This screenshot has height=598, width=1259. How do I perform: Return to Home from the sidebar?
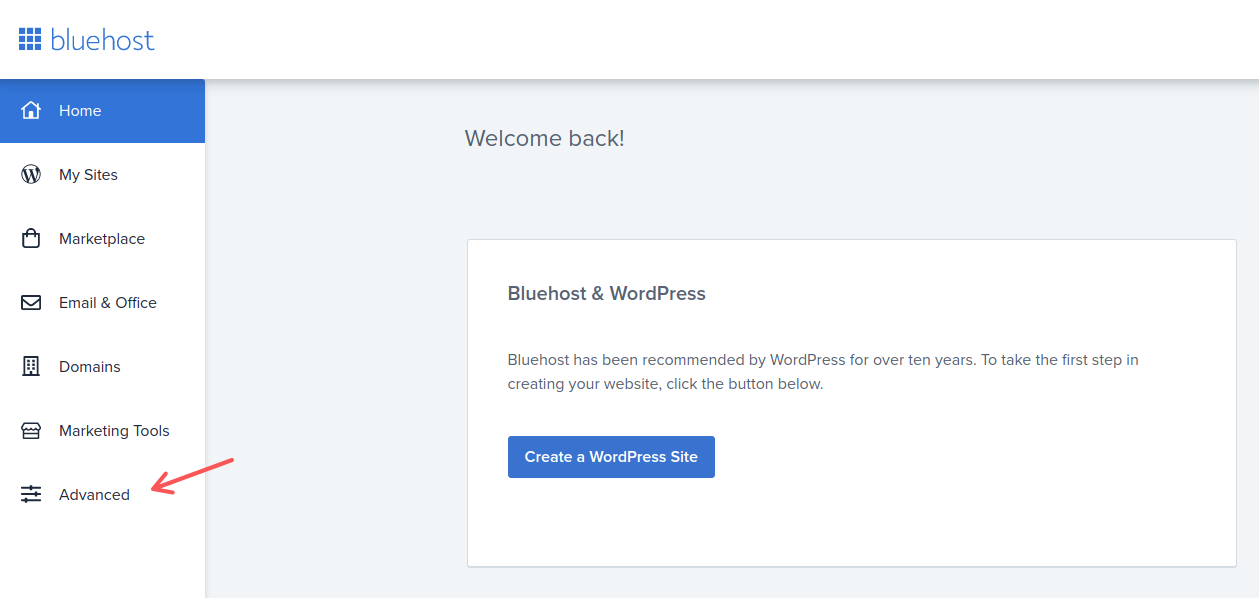point(80,110)
